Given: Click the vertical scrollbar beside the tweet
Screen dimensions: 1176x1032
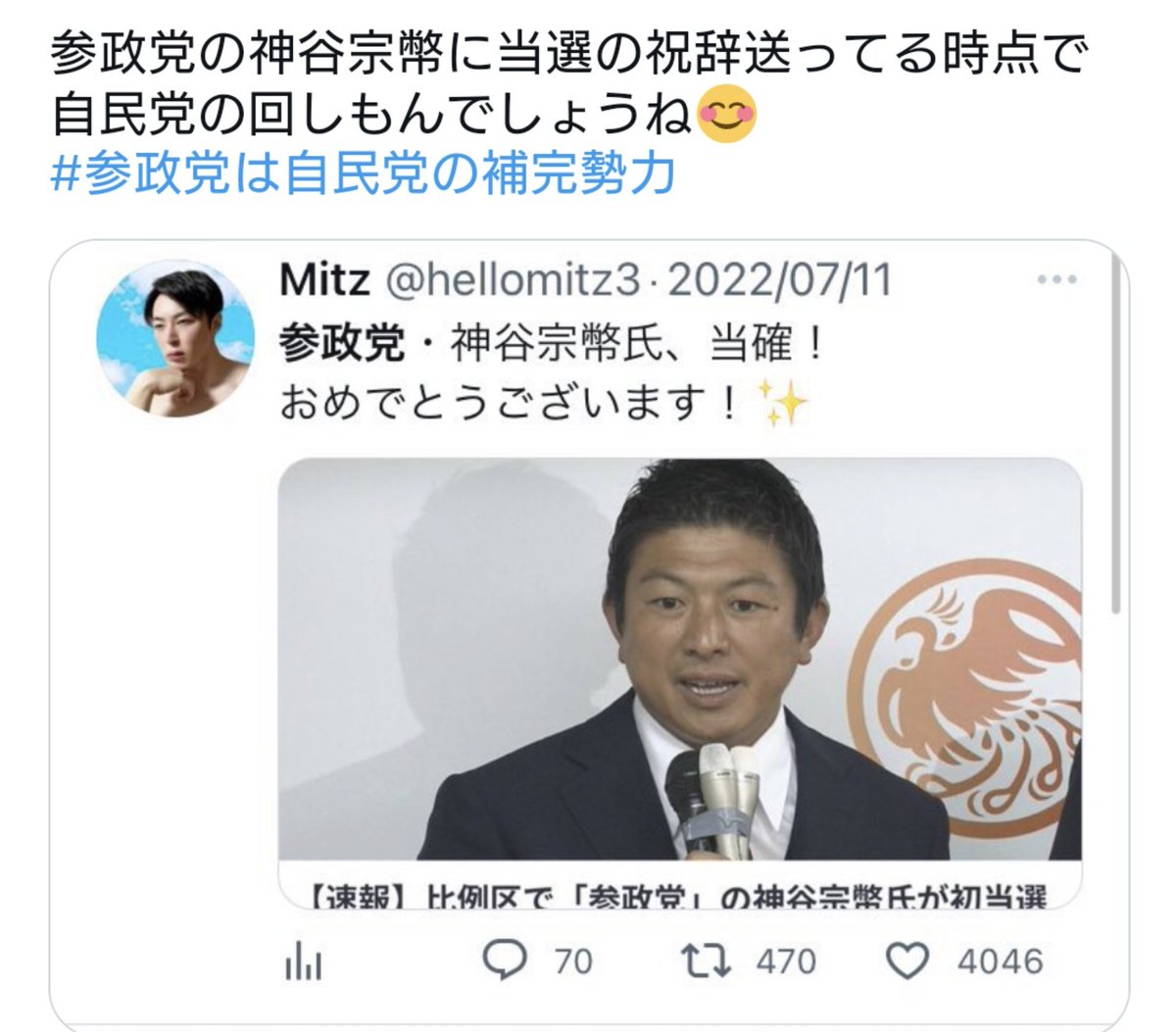Looking at the screenshot, I should pyautogui.click(x=1115, y=551).
